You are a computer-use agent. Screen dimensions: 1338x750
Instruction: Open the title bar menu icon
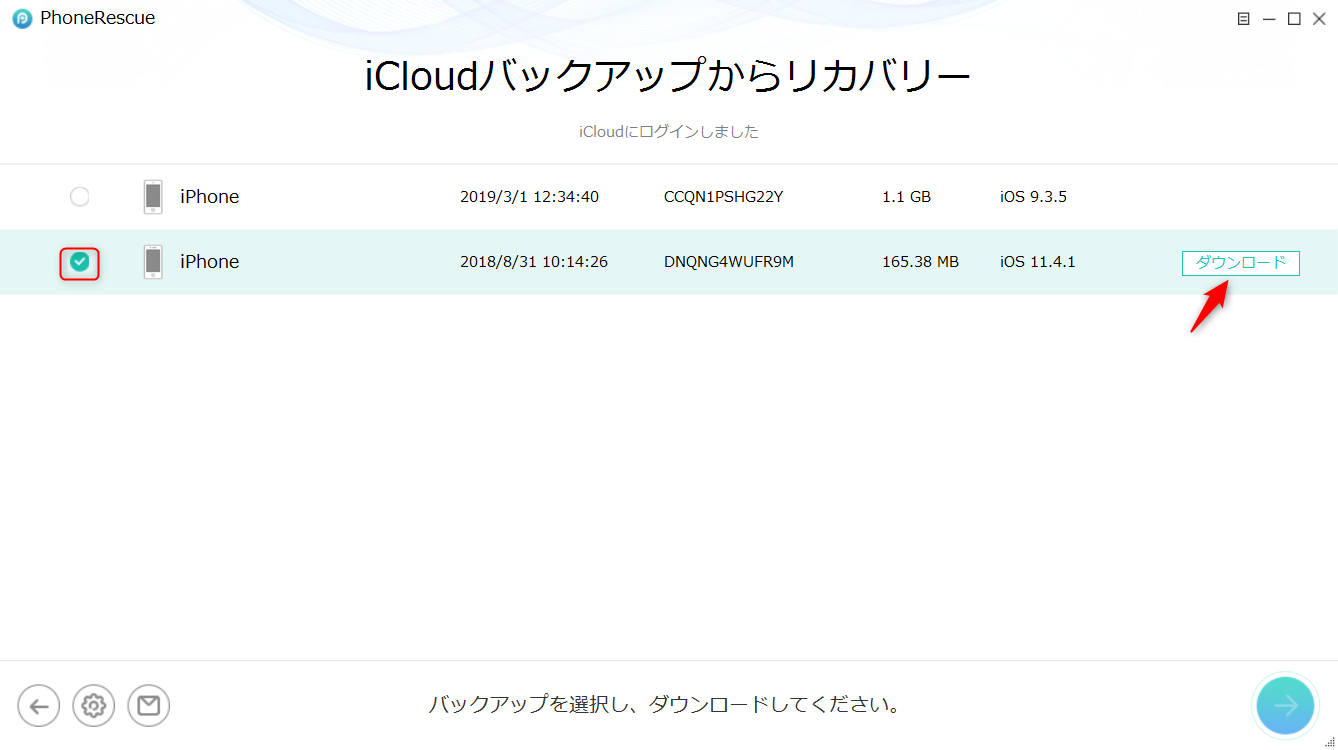(1243, 19)
